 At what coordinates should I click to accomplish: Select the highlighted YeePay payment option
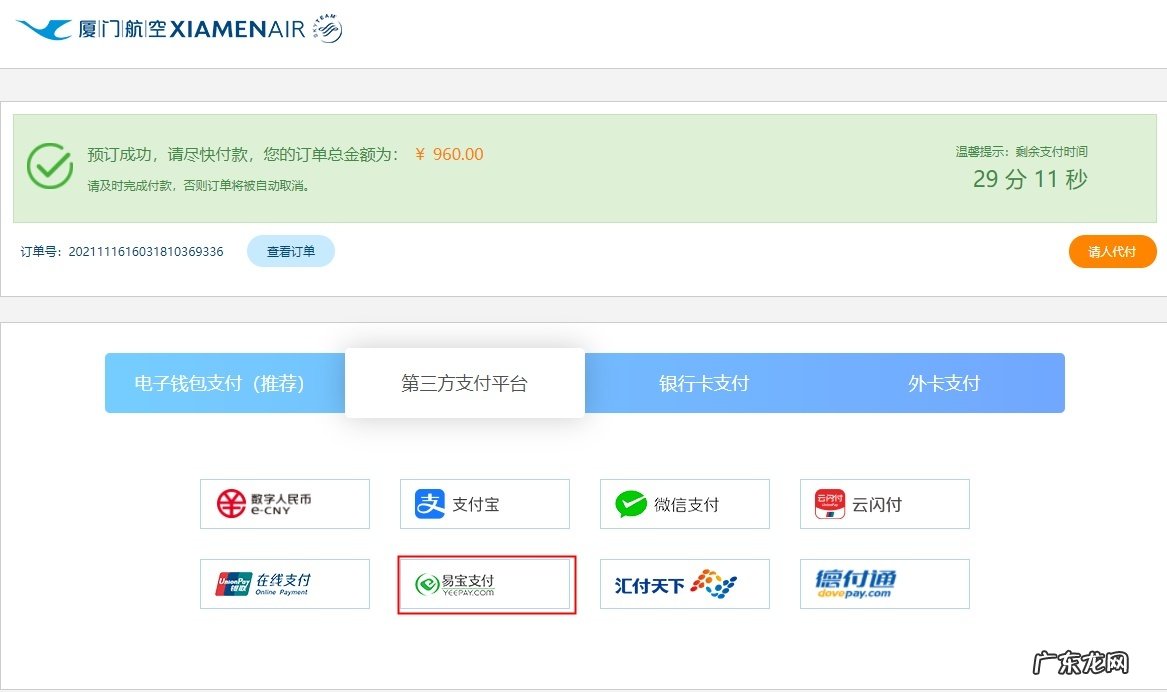(x=486, y=584)
